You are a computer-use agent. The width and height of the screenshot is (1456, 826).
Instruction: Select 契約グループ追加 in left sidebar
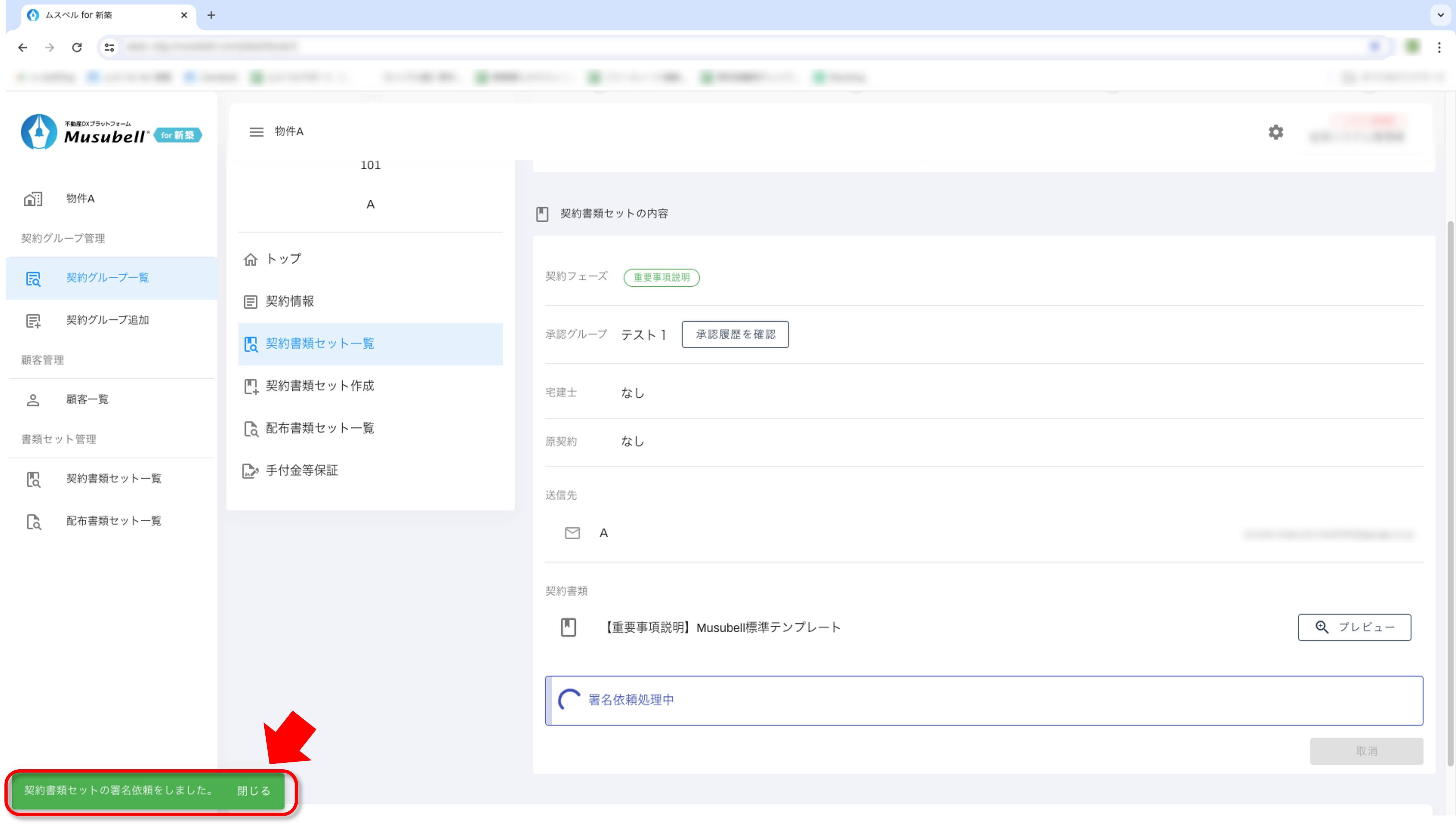coord(107,320)
